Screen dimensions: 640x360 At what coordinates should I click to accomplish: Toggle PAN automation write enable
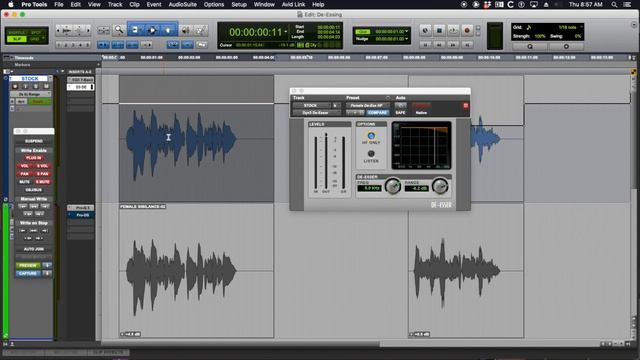click(x=24, y=174)
